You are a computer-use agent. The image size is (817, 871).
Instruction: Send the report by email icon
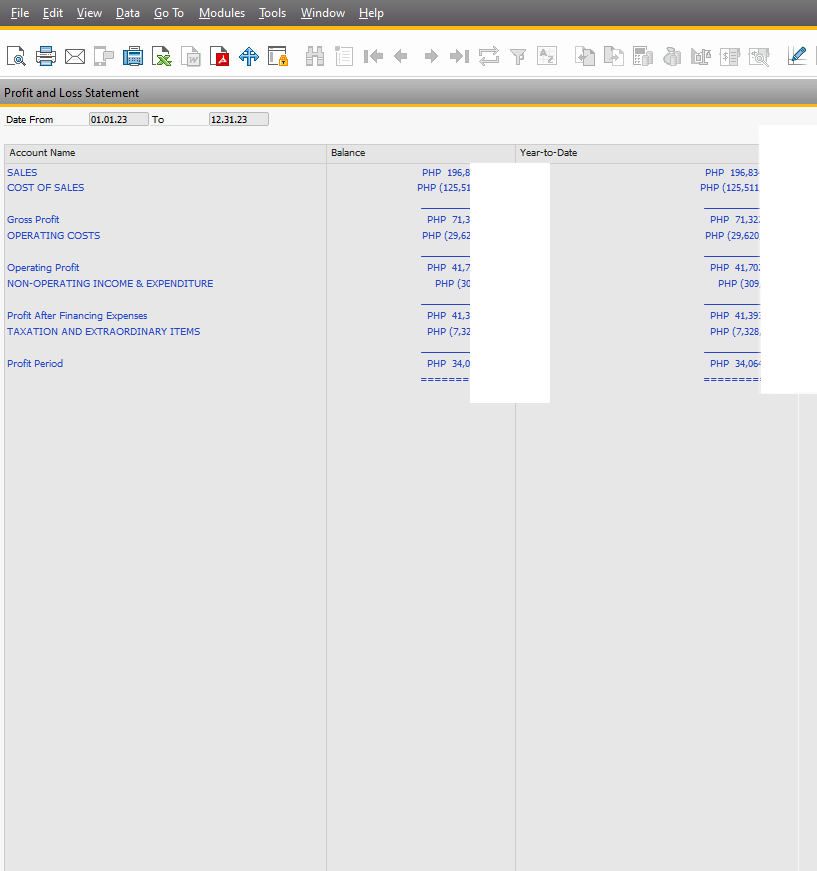tap(75, 56)
